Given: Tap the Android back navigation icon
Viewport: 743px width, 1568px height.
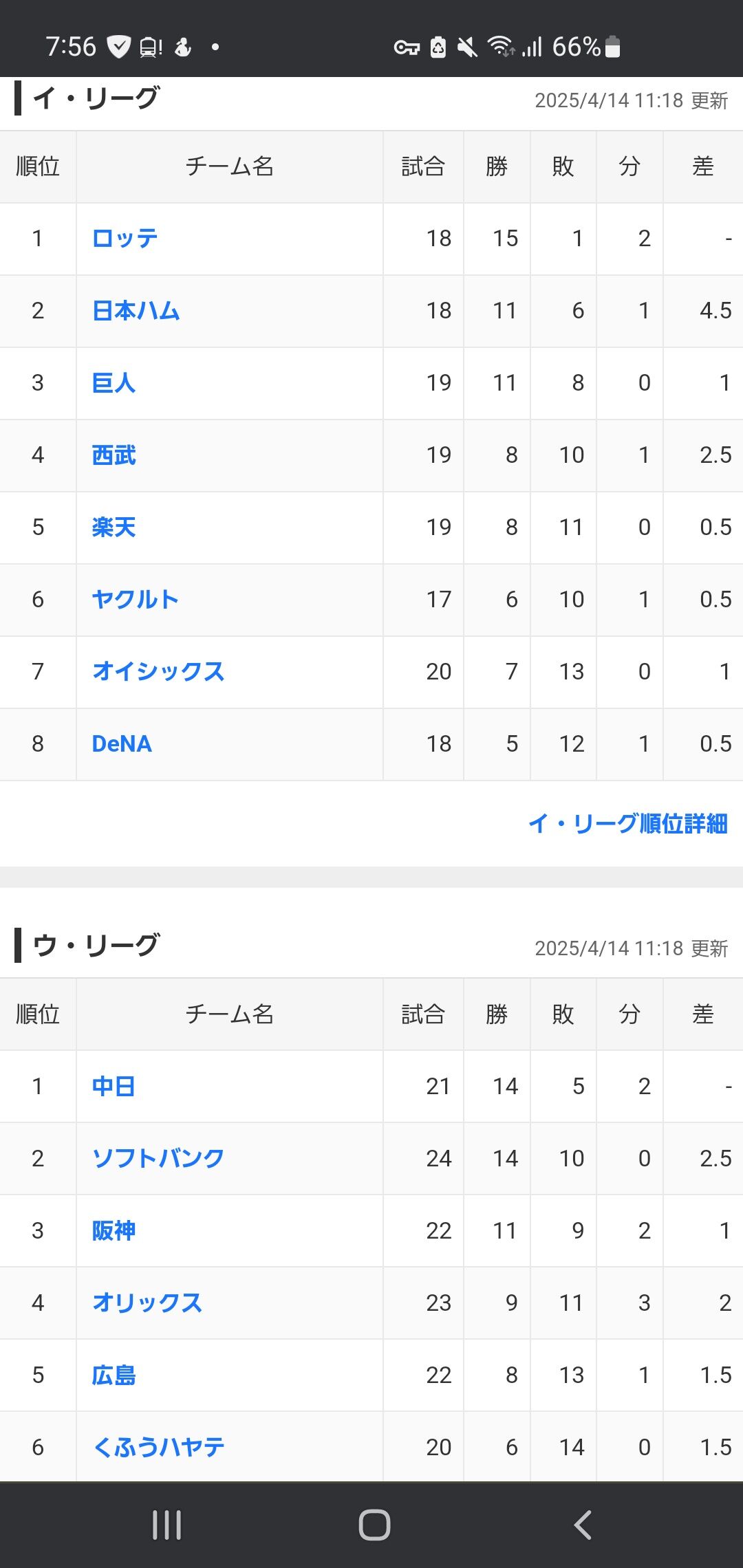Looking at the screenshot, I should pyautogui.click(x=583, y=1525).
